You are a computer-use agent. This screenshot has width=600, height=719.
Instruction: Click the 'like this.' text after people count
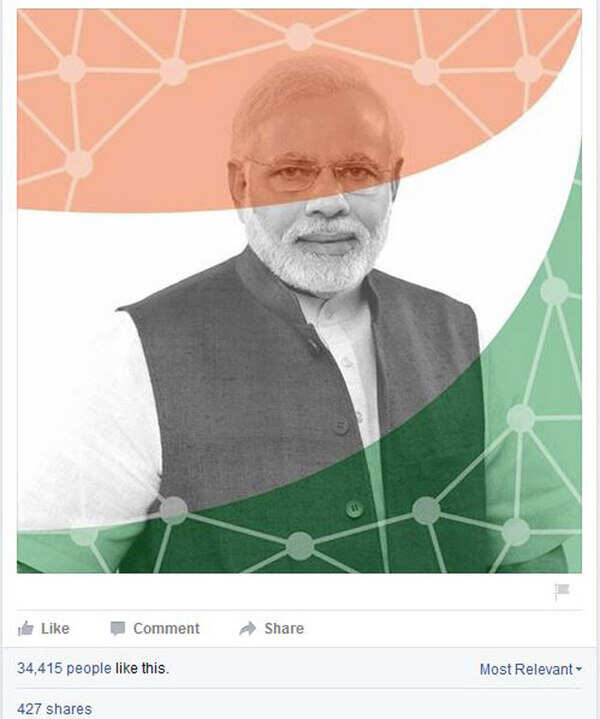pos(142,668)
